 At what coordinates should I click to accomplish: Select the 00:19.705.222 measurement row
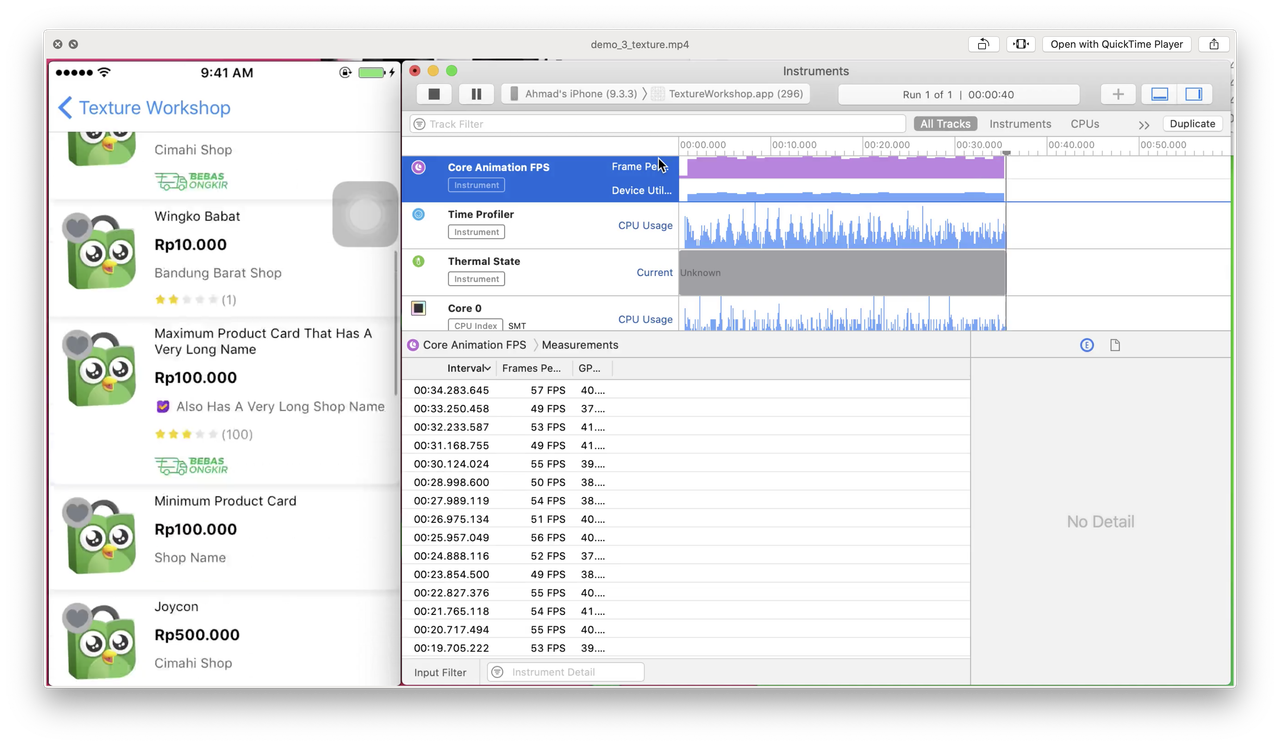[x=686, y=648]
